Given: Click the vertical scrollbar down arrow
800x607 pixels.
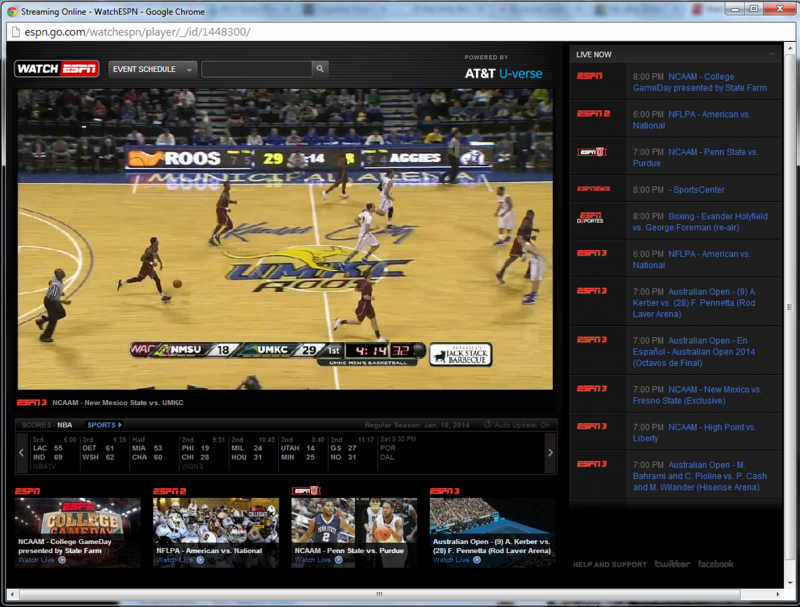Looking at the screenshot, I should [x=790, y=582].
